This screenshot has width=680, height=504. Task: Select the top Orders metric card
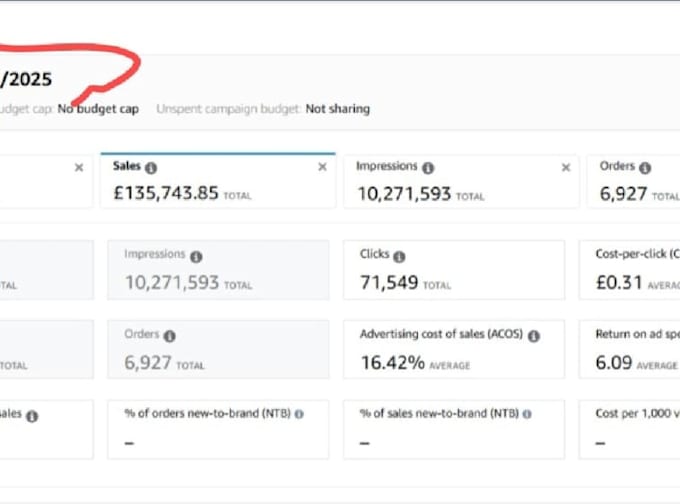[634, 181]
